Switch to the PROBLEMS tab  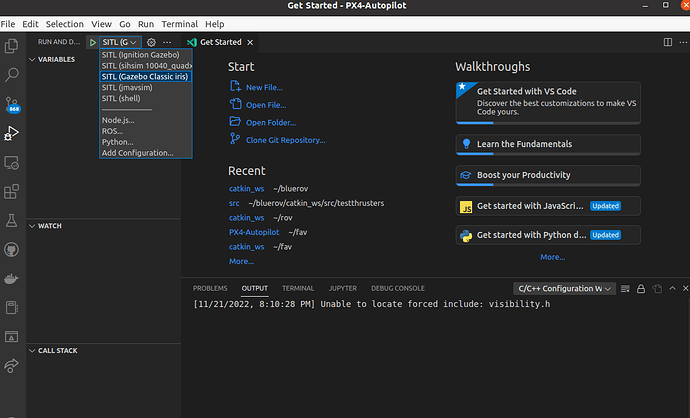[x=210, y=289]
